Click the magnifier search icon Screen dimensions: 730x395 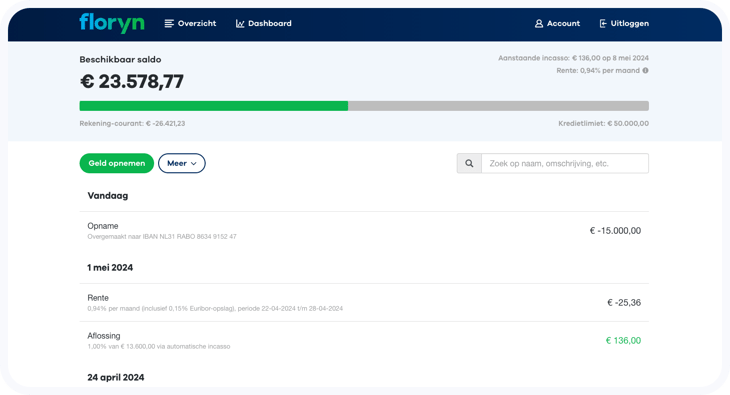469,163
